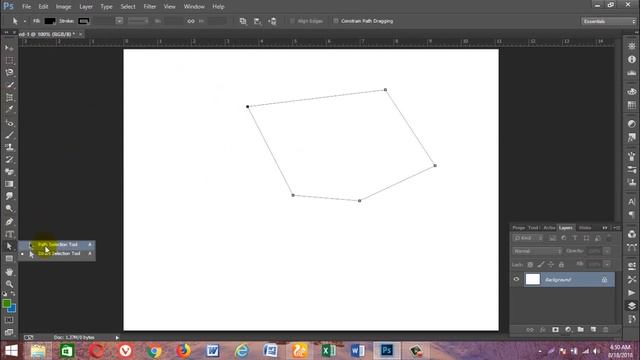Choose Direct Selection Tool from flyout
This screenshot has width=640, height=360.
pos(57,253)
